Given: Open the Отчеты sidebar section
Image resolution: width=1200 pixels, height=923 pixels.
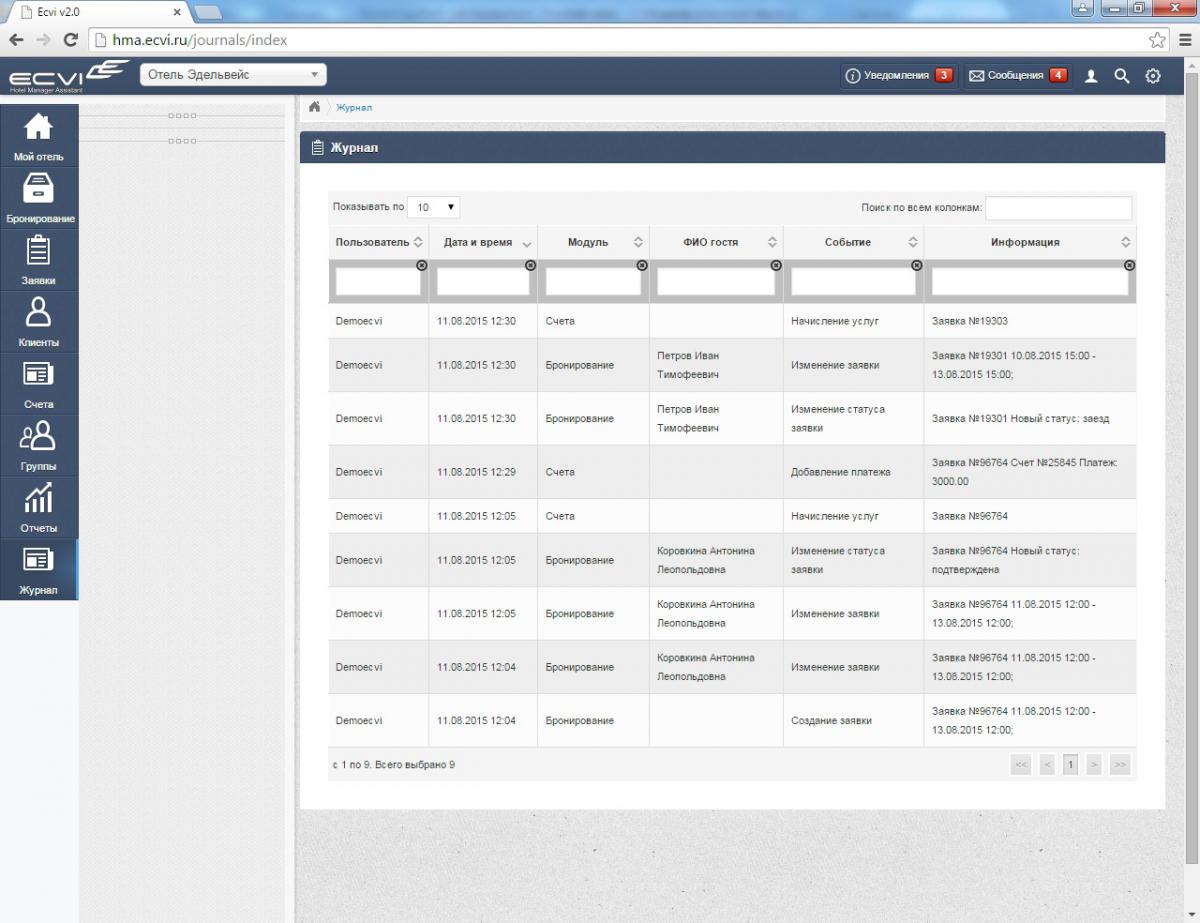Looking at the screenshot, I should [x=38, y=507].
